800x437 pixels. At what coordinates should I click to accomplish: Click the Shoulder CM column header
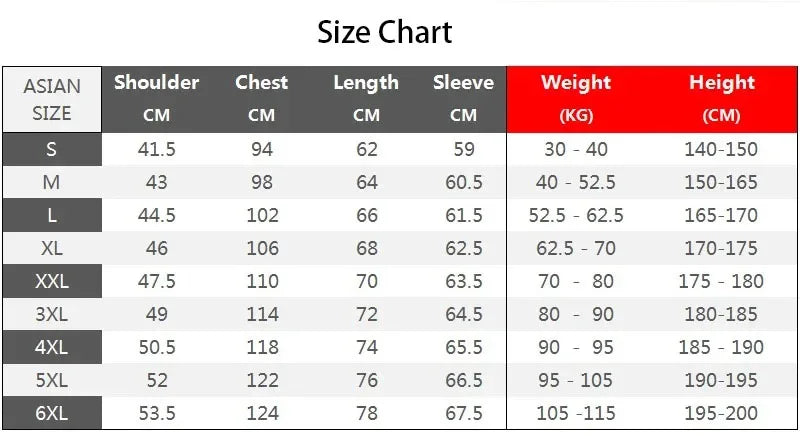tap(156, 98)
